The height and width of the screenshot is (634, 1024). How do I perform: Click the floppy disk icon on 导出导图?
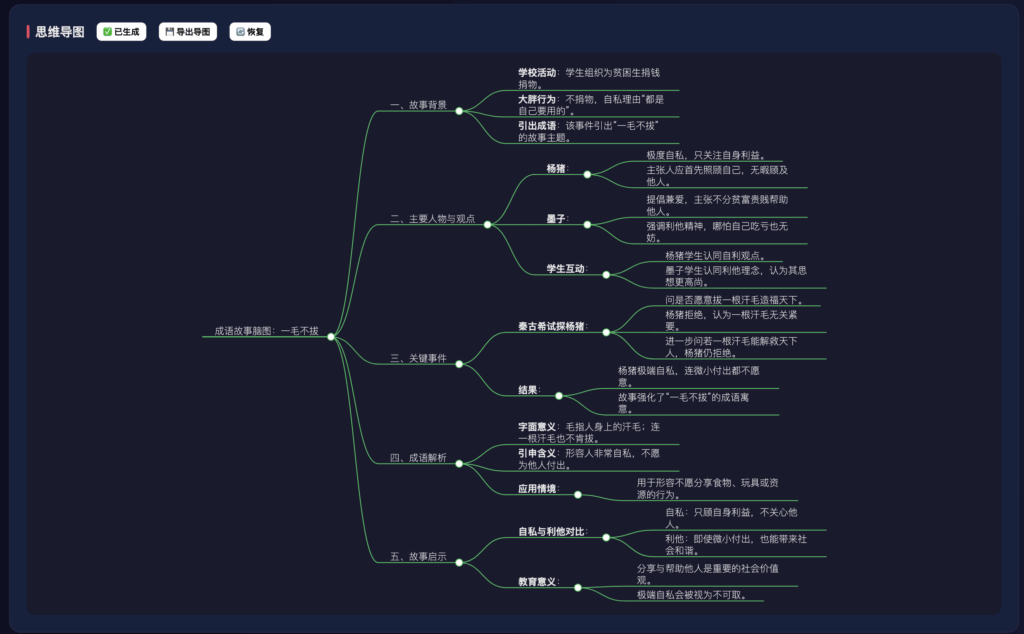(169, 32)
